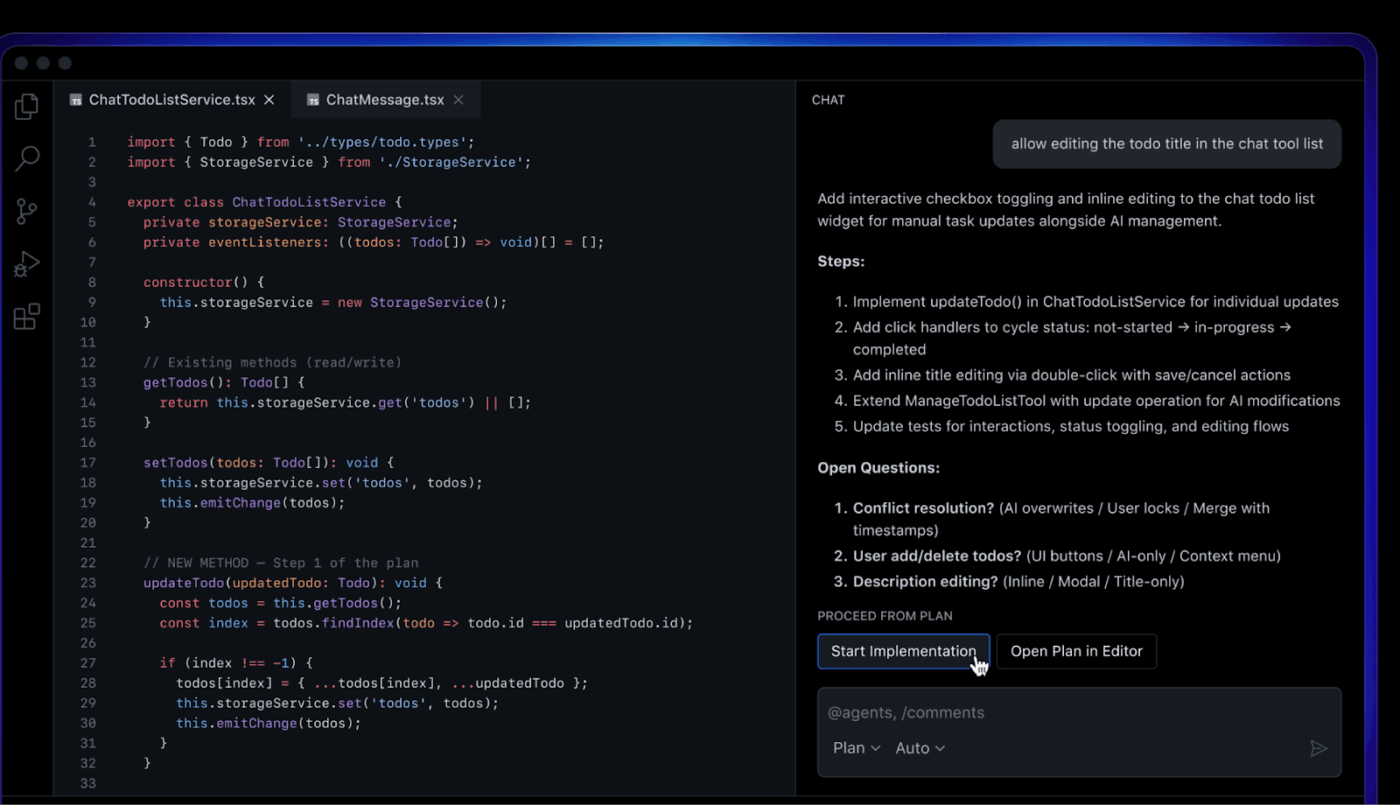Open the Search panel

pyautogui.click(x=26, y=158)
